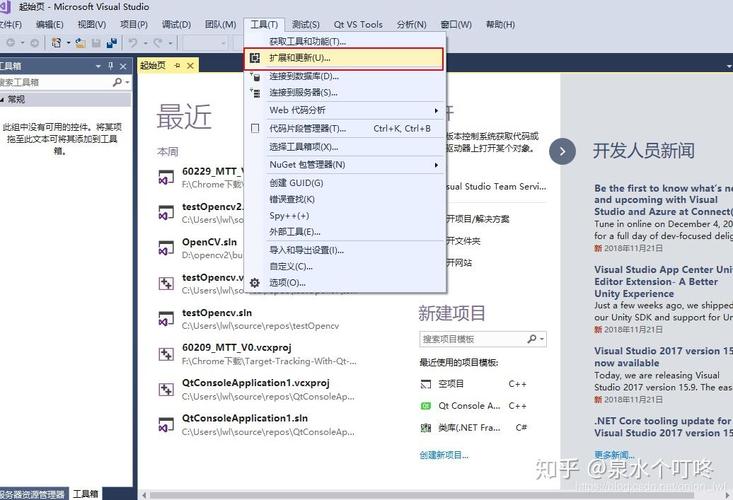
Task: Open the Qt VS Tools menu
Action: pos(358,24)
